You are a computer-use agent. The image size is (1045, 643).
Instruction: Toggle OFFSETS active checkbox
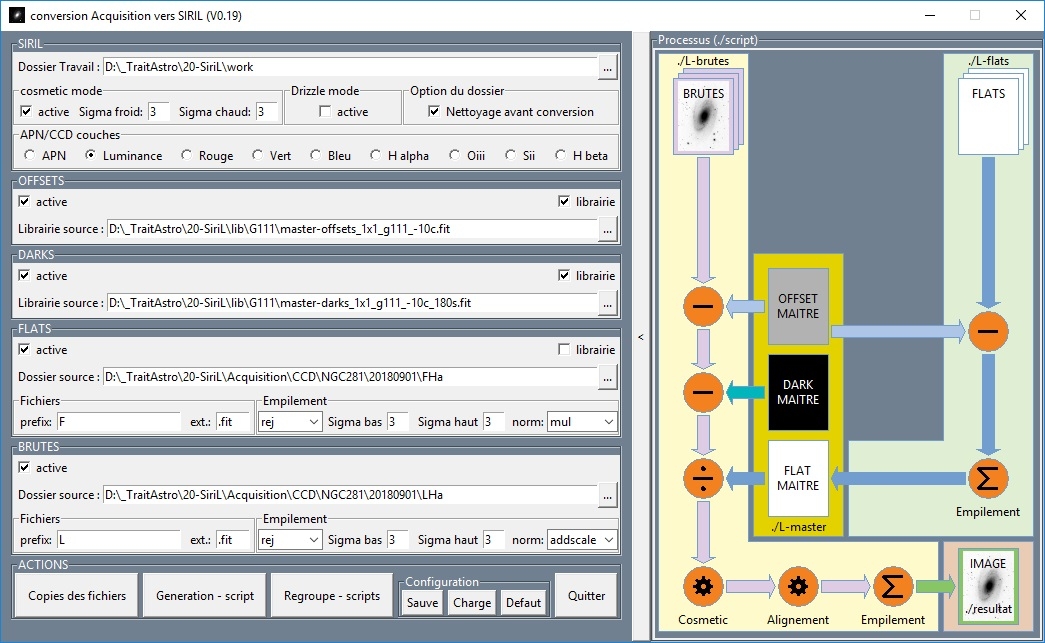pos(24,201)
